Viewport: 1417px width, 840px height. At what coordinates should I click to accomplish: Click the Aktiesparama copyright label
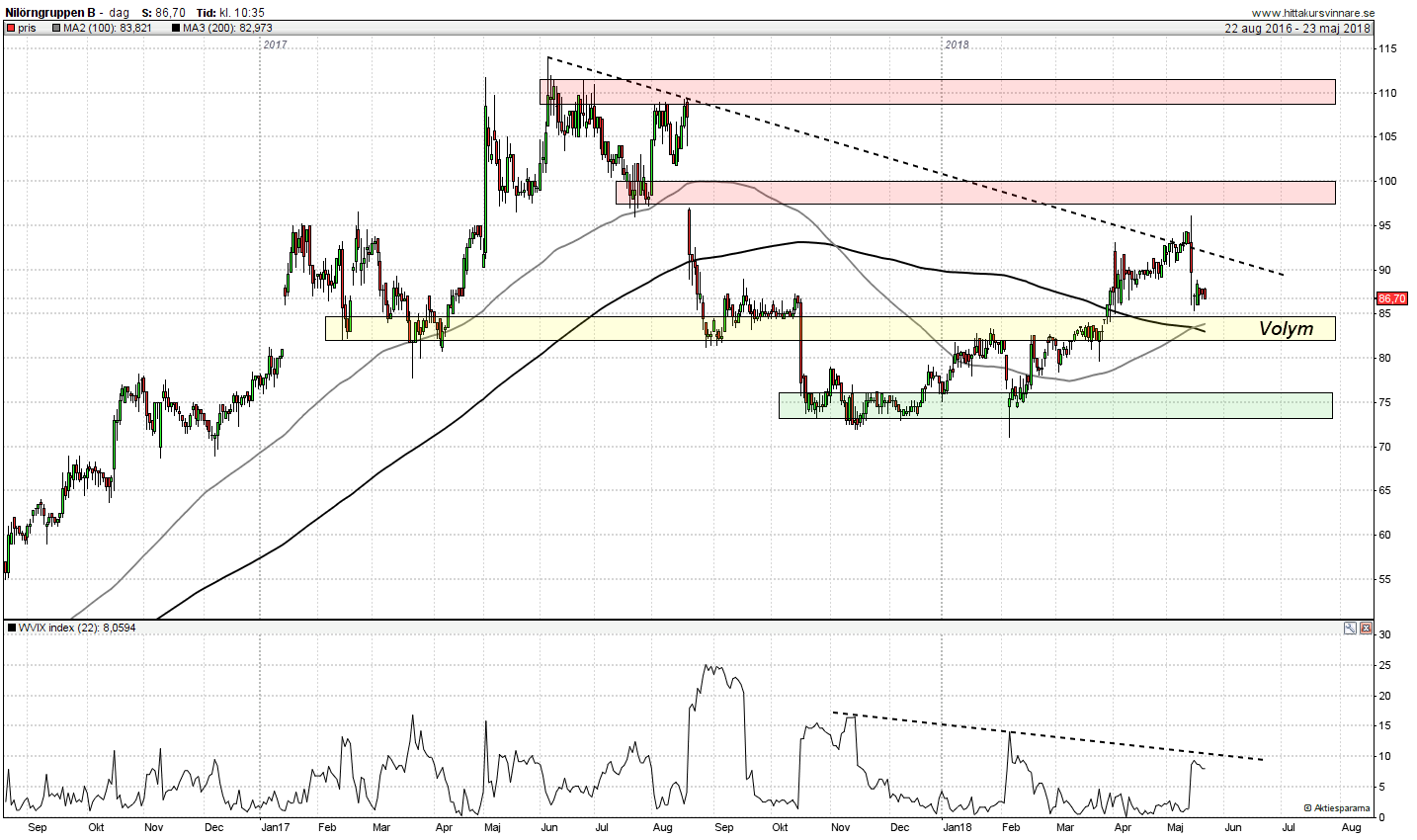tap(1337, 807)
